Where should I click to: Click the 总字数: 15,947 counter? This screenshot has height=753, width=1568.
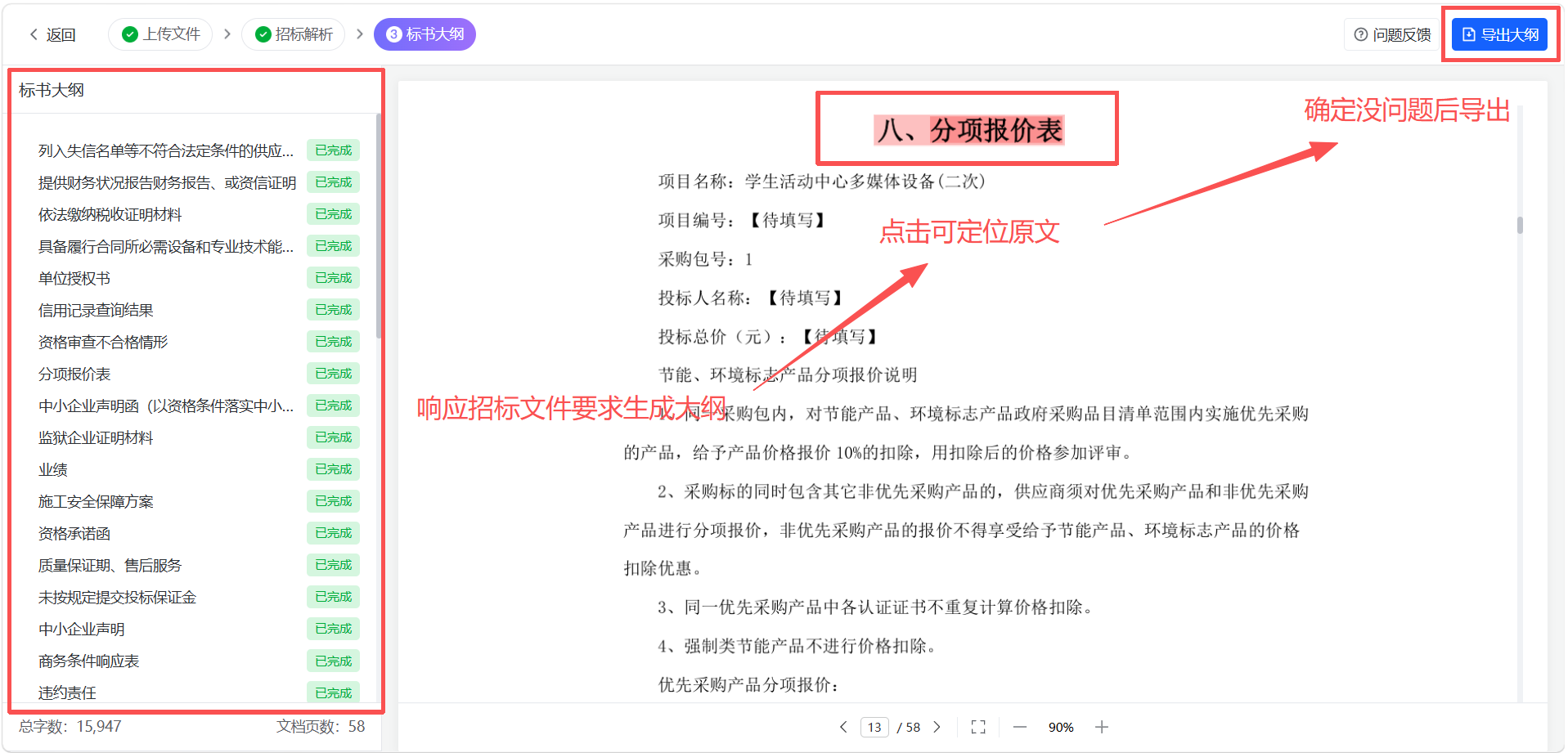(x=70, y=726)
